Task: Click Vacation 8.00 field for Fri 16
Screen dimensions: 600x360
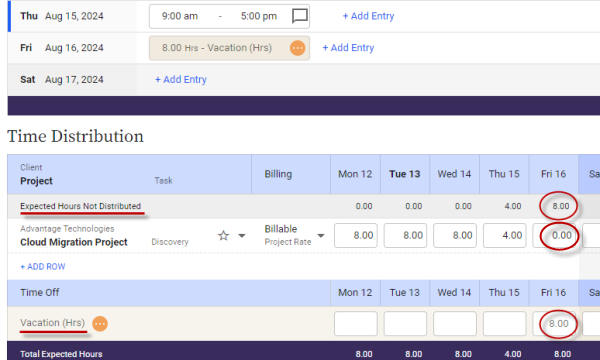Action: (x=554, y=324)
